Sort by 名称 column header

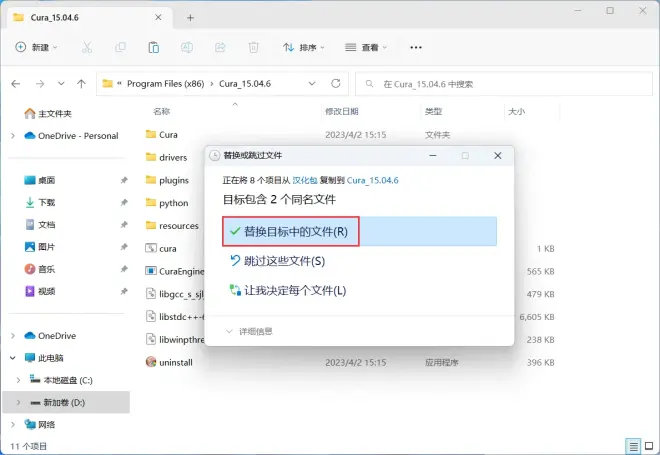(x=162, y=111)
